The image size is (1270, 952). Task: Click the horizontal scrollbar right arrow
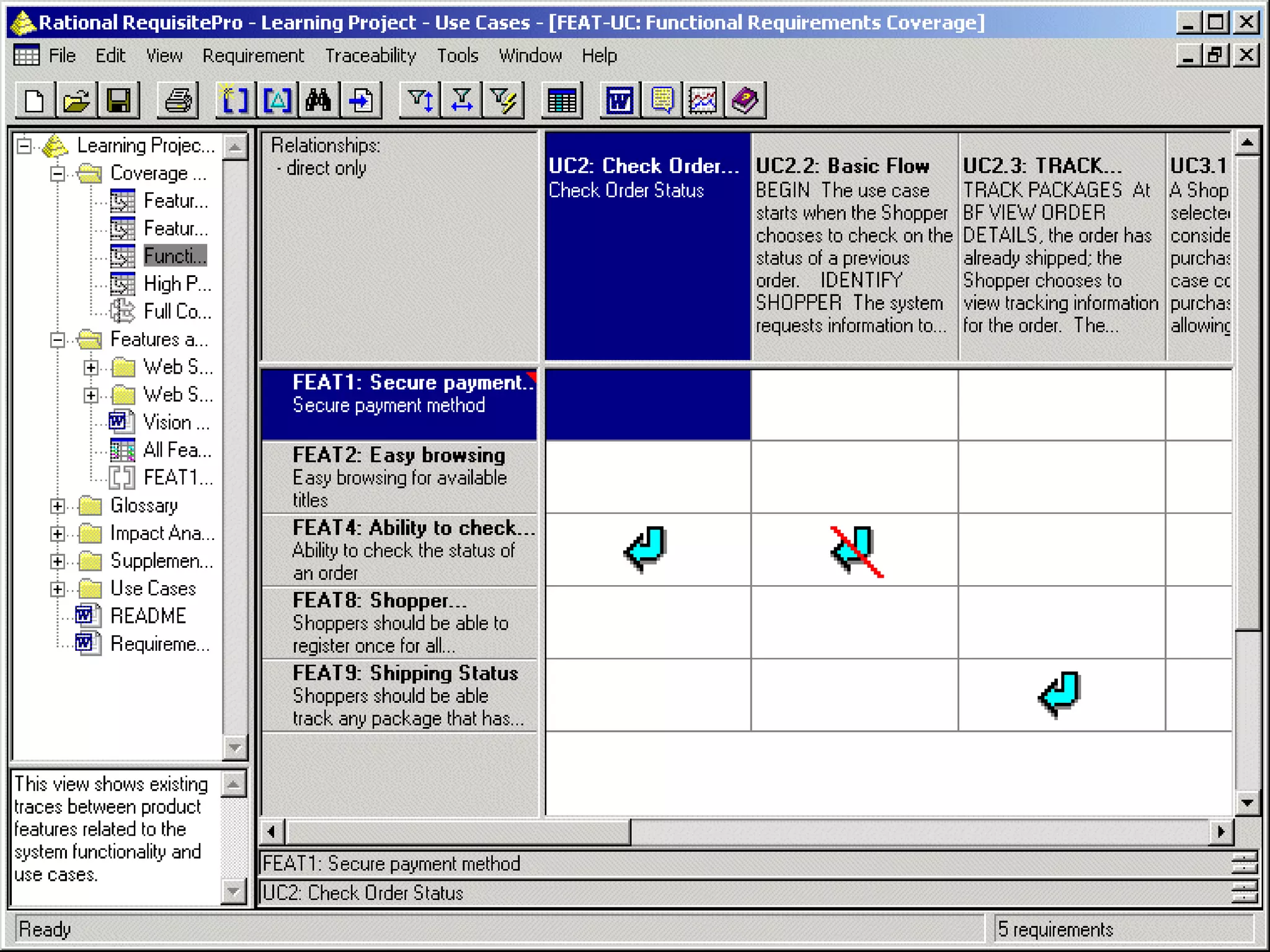1220,831
